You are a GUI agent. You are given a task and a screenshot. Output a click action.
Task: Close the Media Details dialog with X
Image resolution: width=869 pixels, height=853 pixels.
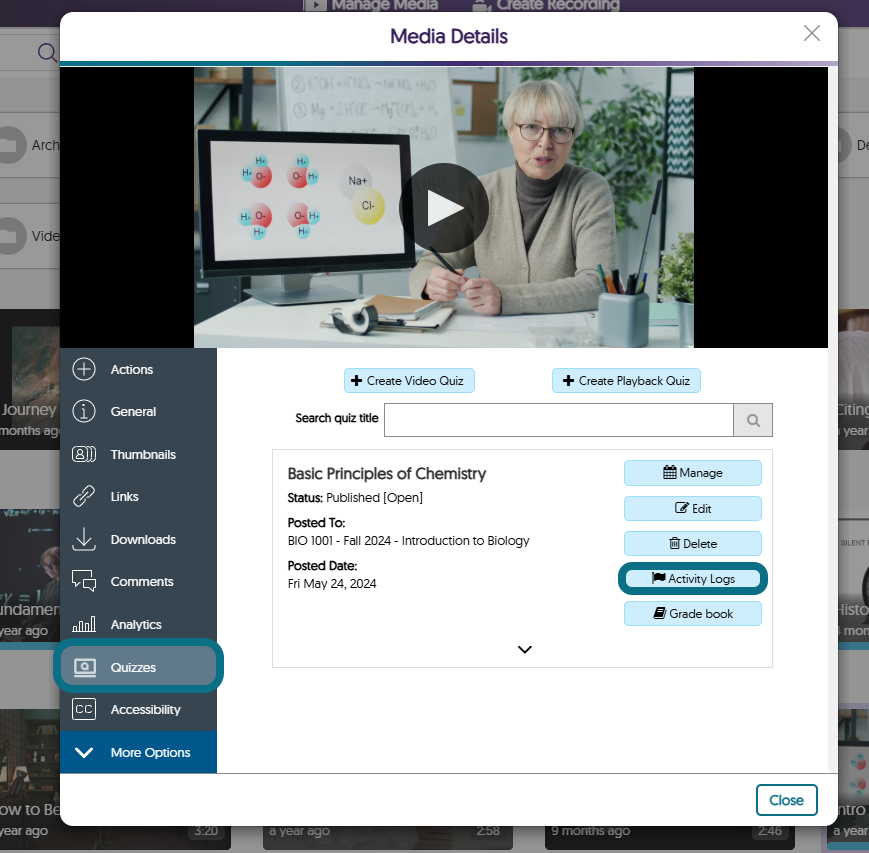click(x=811, y=33)
